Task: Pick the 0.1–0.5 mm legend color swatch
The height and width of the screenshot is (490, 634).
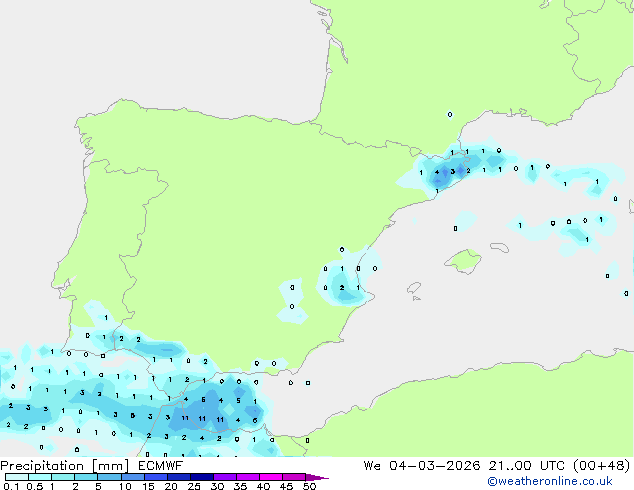Action: click(x=17, y=477)
